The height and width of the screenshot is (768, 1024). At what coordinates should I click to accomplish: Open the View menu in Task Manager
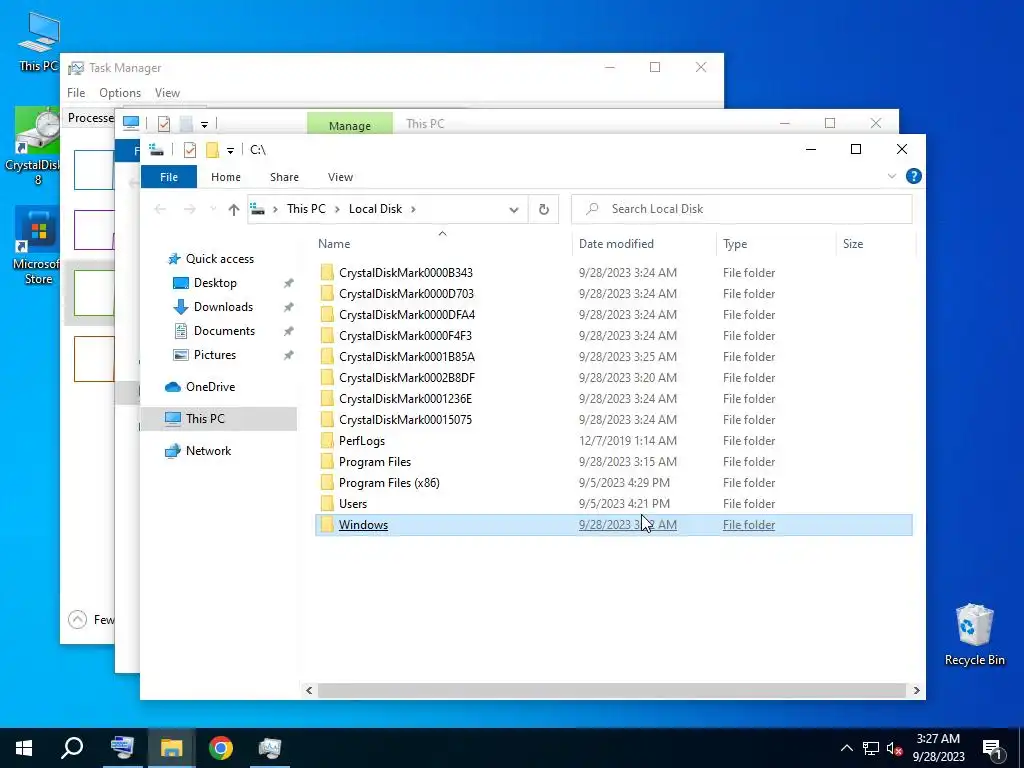pyautogui.click(x=167, y=93)
